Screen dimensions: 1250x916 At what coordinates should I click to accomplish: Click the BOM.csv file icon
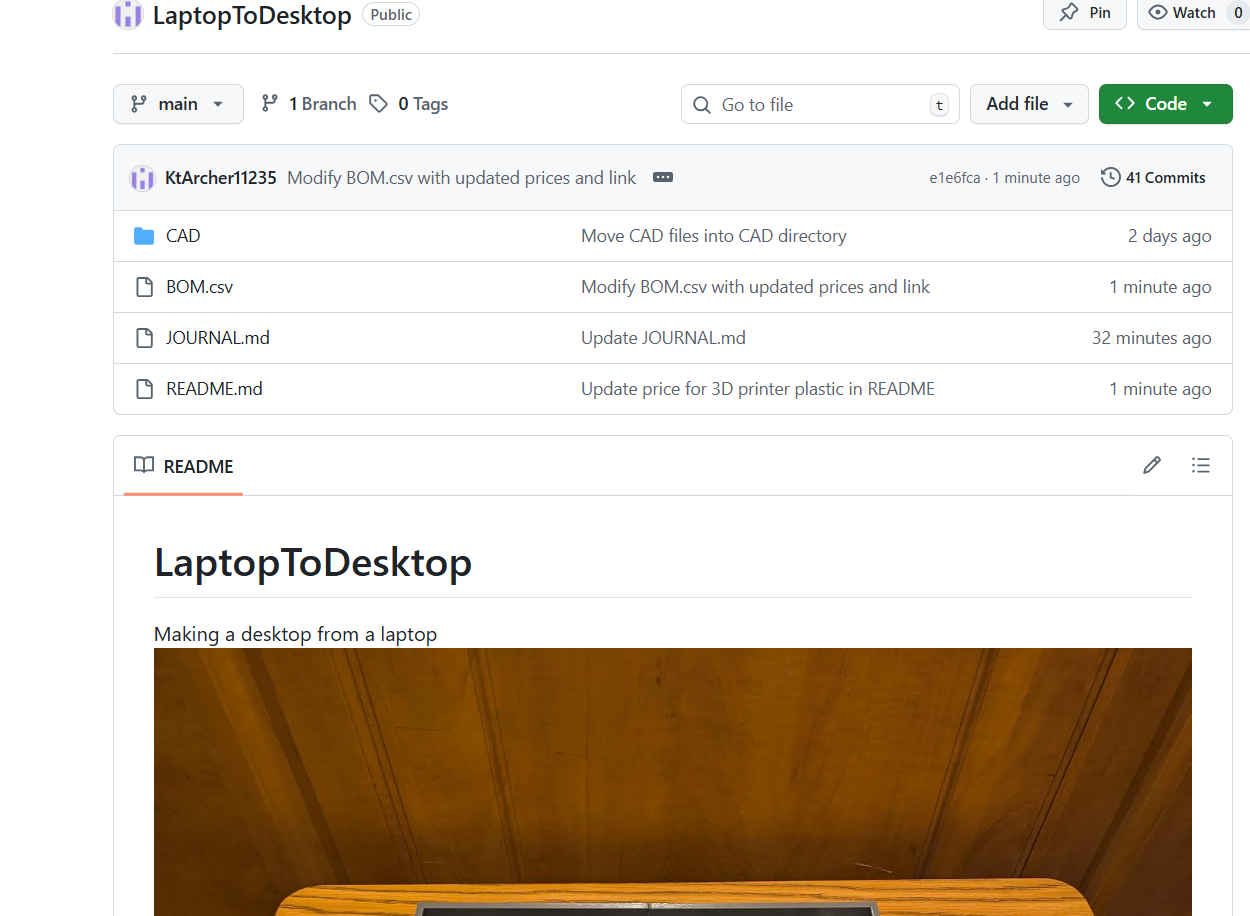[144, 287]
